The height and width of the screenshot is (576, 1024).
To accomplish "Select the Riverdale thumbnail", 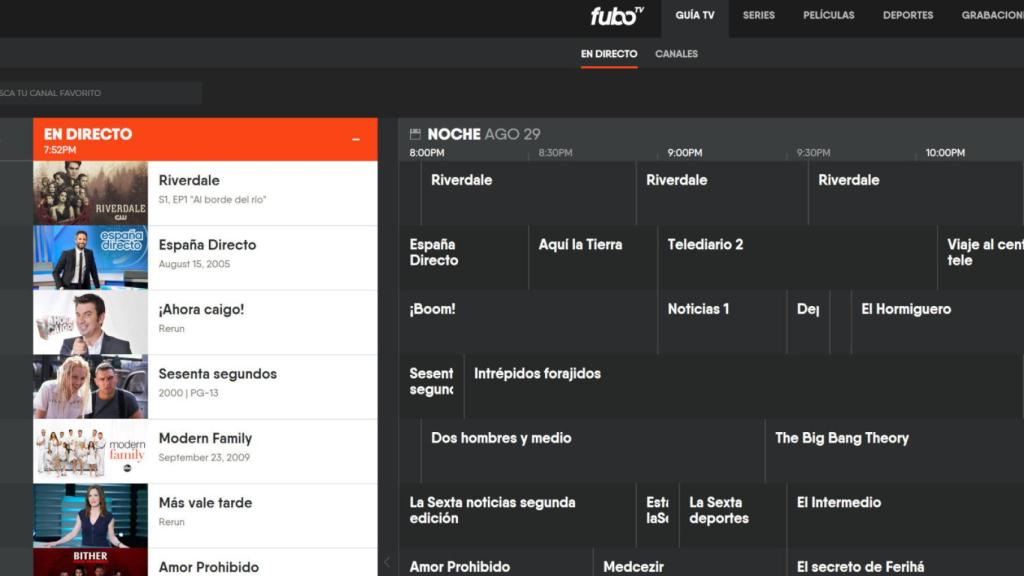I will pos(90,192).
